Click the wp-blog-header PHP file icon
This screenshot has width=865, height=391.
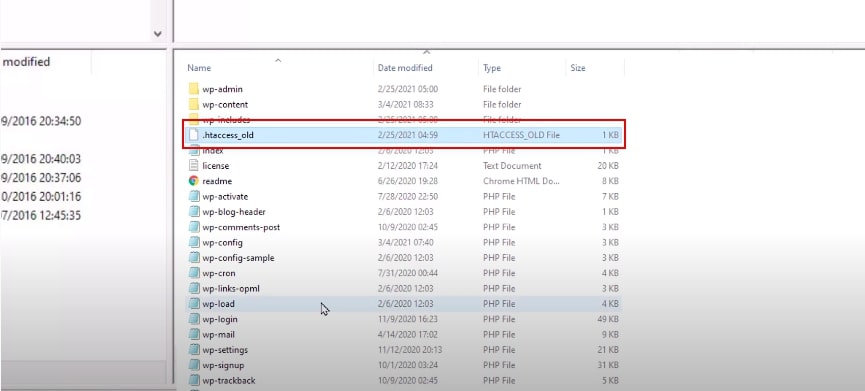(x=193, y=212)
